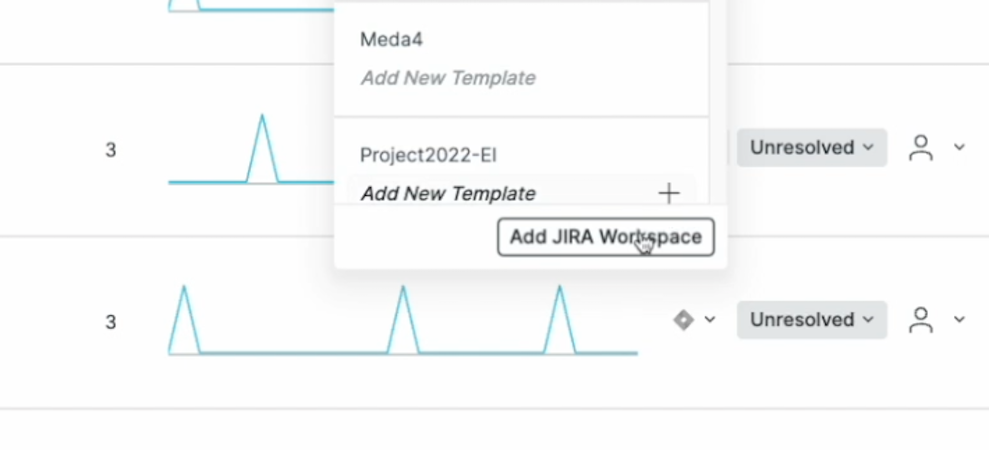Choose Add New Template under Project2022-EI

point(447,193)
